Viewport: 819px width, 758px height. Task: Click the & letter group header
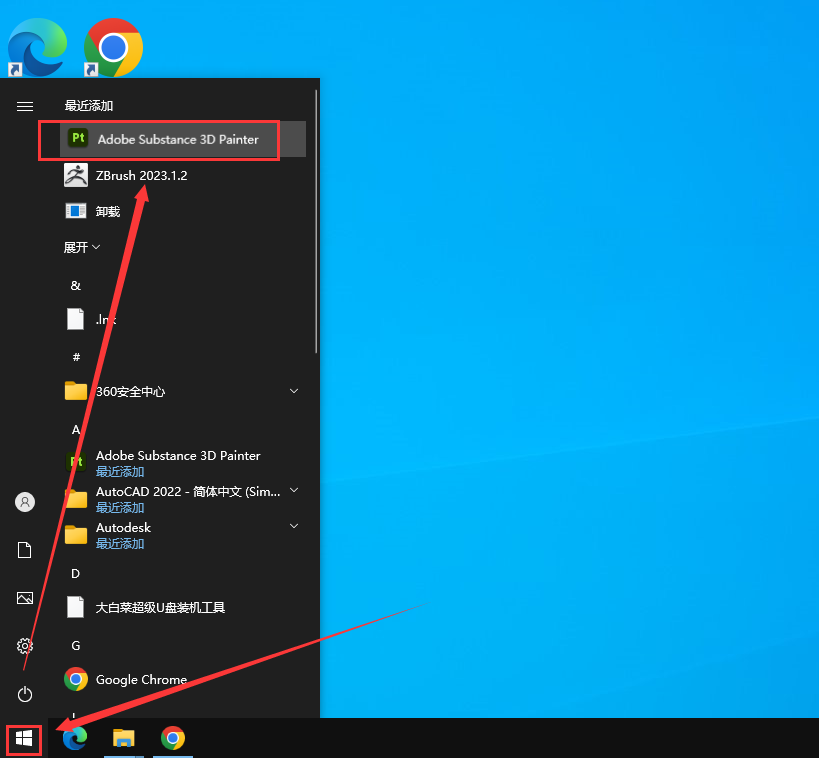(x=76, y=286)
